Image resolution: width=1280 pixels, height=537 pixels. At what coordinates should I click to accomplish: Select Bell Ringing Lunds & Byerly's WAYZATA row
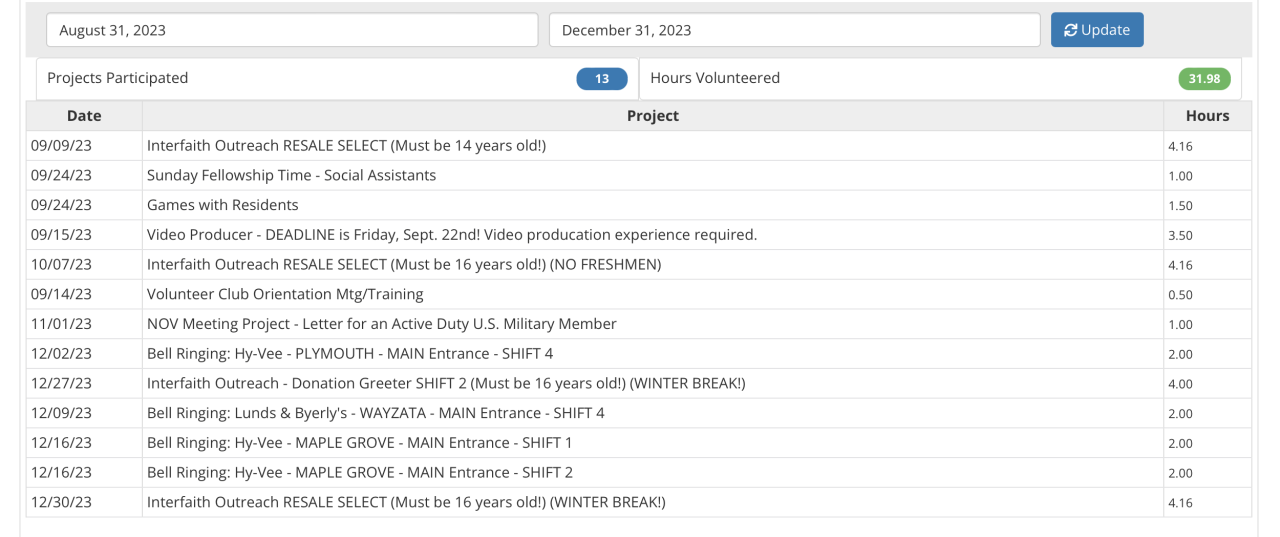tap(375, 413)
